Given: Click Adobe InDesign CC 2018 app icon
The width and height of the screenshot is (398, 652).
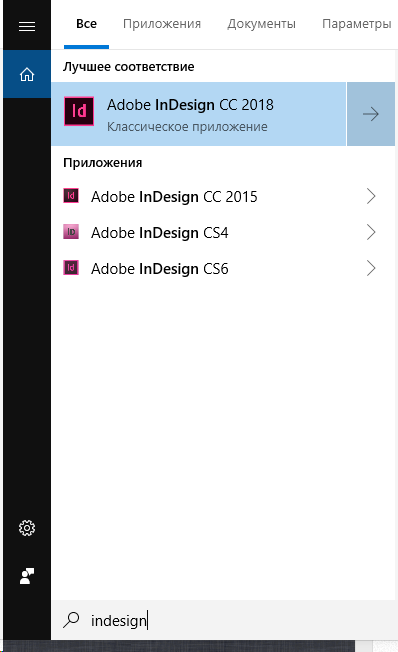Looking at the screenshot, I should pos(79,111).
